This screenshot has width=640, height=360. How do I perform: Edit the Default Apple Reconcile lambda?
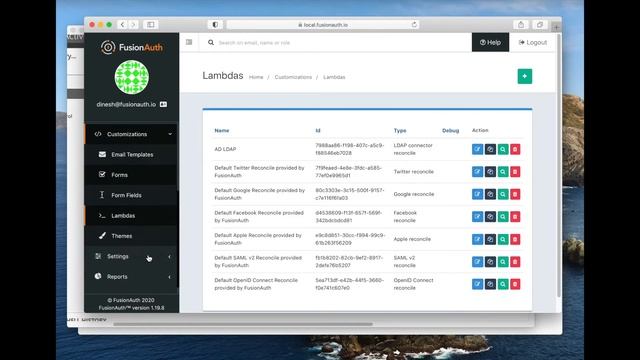477,239
